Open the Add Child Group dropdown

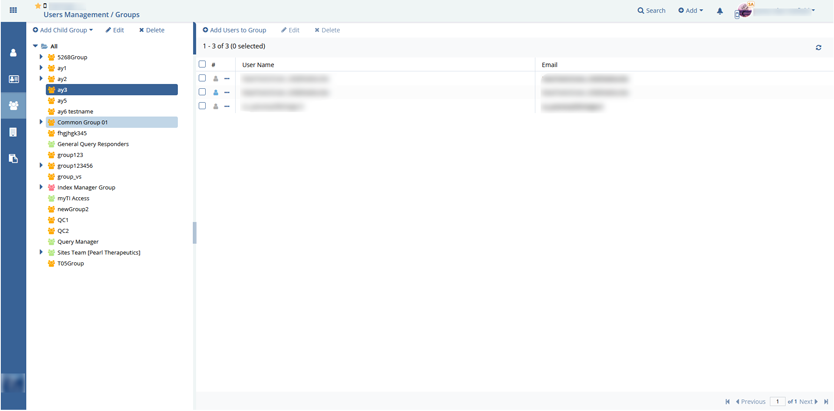click(x=63, y=30)
